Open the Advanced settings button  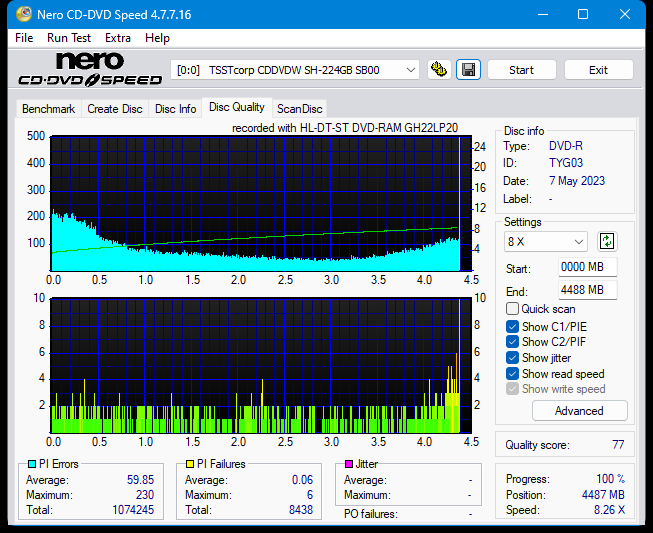coord(579,411)
